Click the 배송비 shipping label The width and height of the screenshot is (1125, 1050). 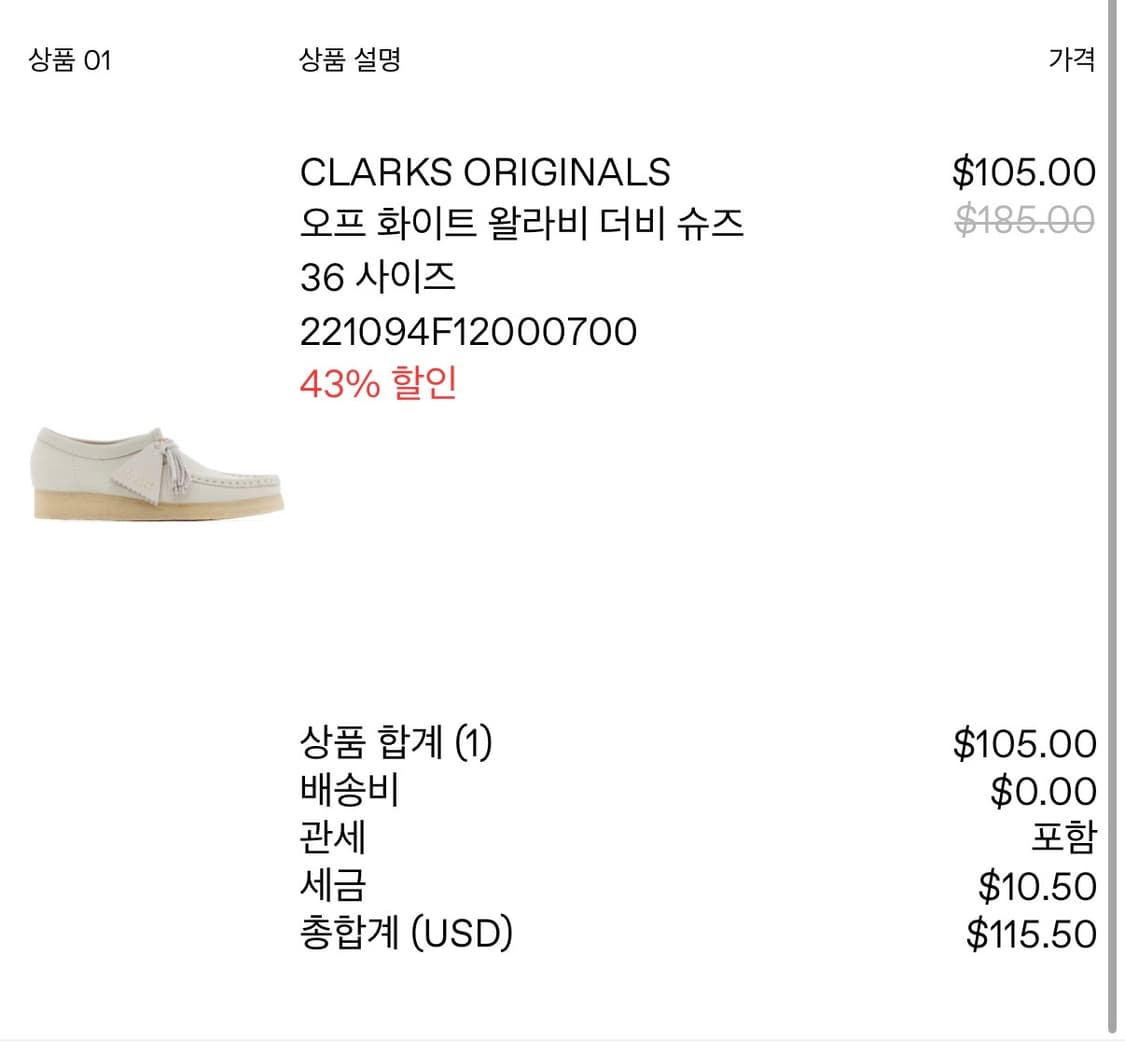pos(349,790)
